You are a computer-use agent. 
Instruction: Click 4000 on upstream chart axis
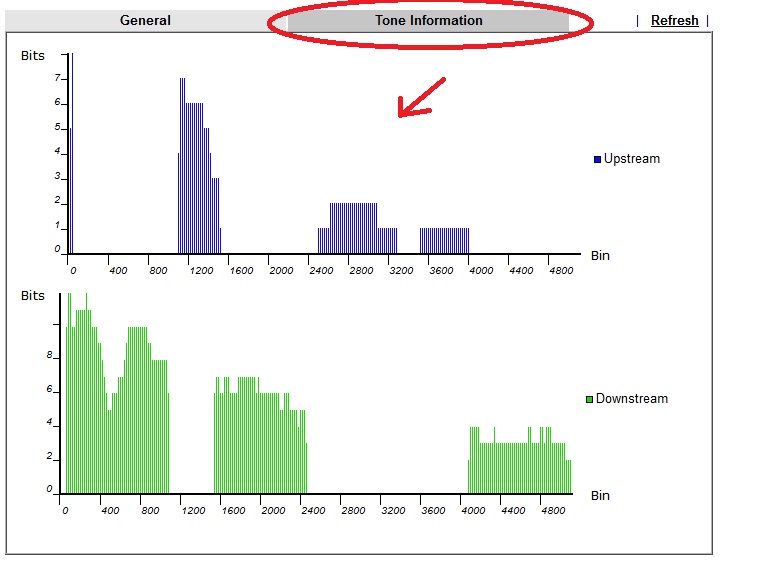[481, 270]
